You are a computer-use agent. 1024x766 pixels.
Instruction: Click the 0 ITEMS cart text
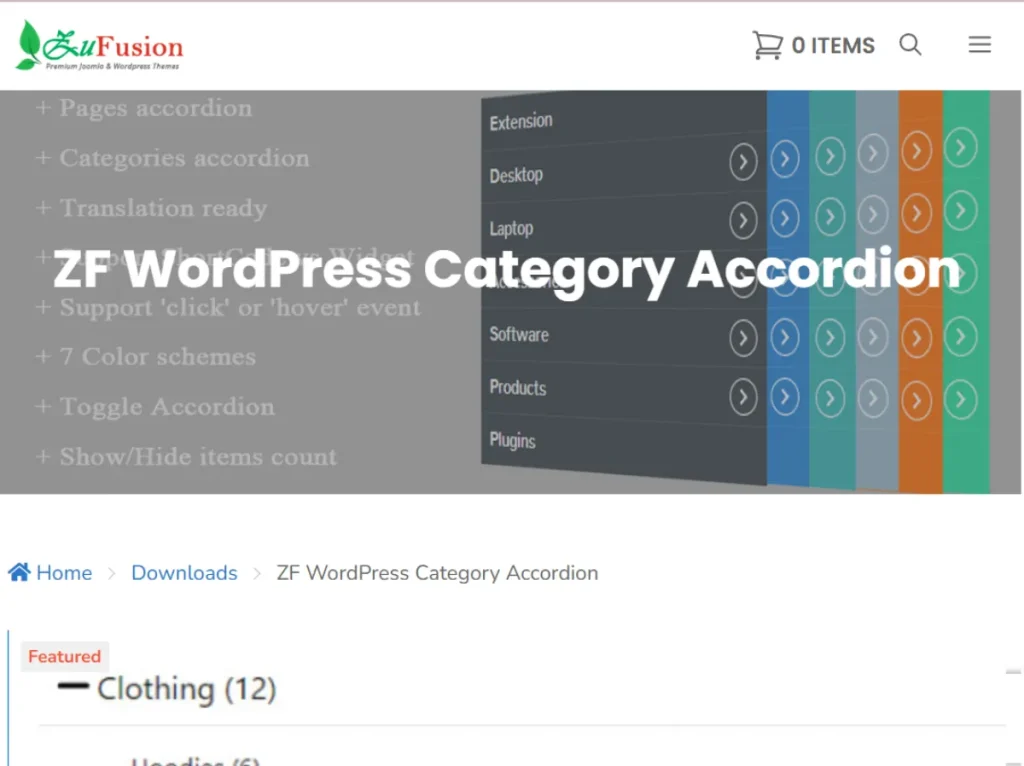pos(833,46)
